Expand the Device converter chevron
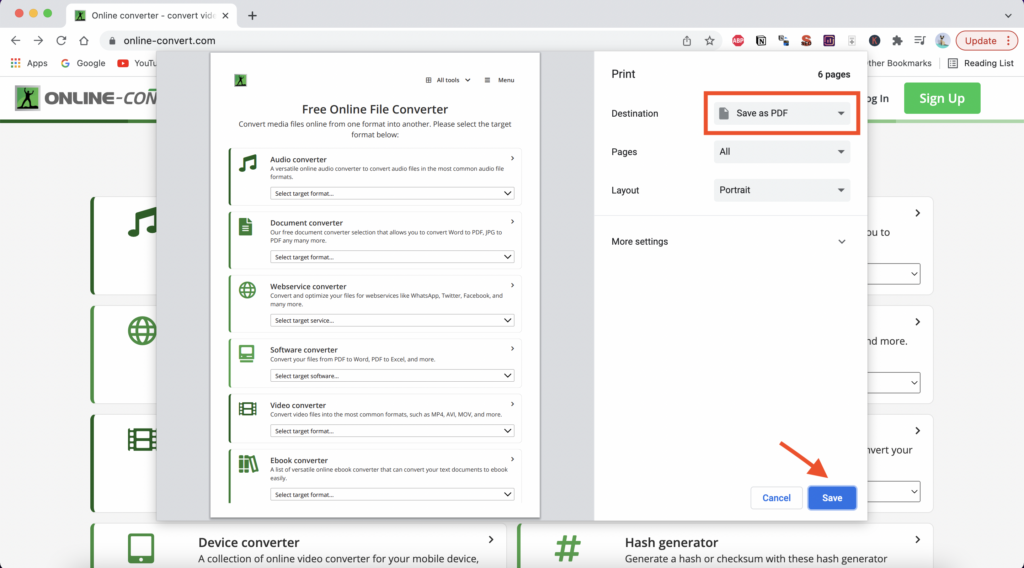 point(490,540)
